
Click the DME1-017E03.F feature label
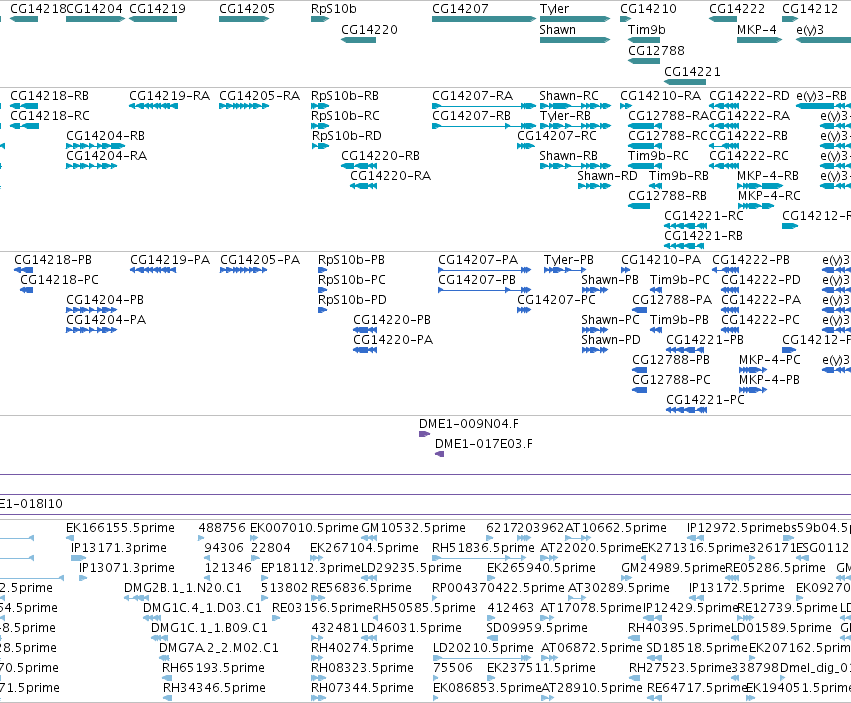click(484, 444)
